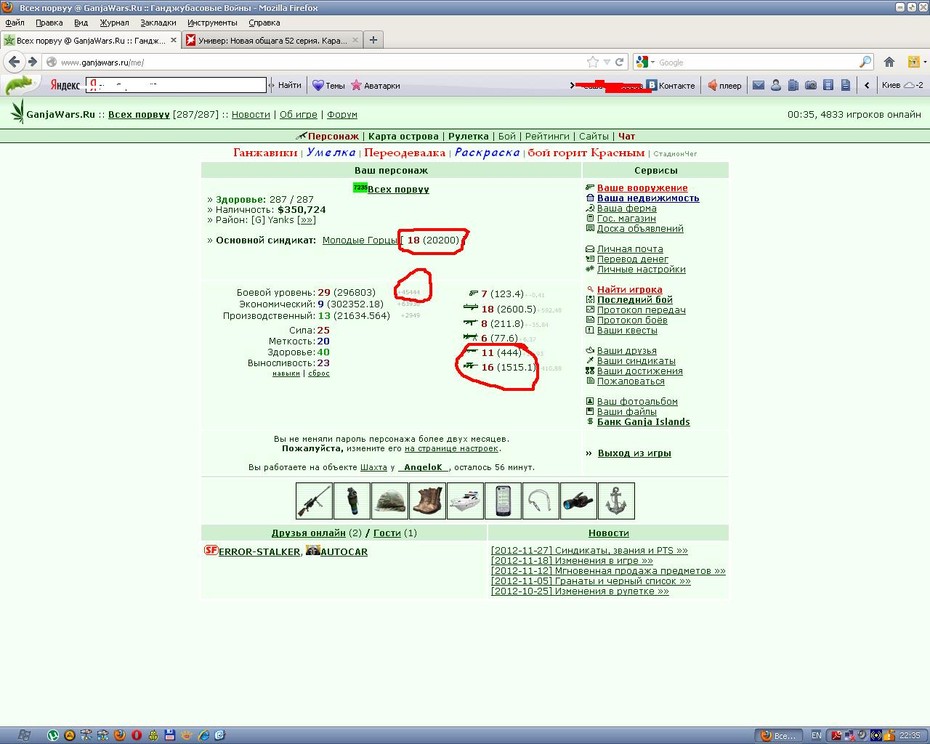Open the Чат navigation link
This screenshot has height=744, width=930.
tap(626, 136)
